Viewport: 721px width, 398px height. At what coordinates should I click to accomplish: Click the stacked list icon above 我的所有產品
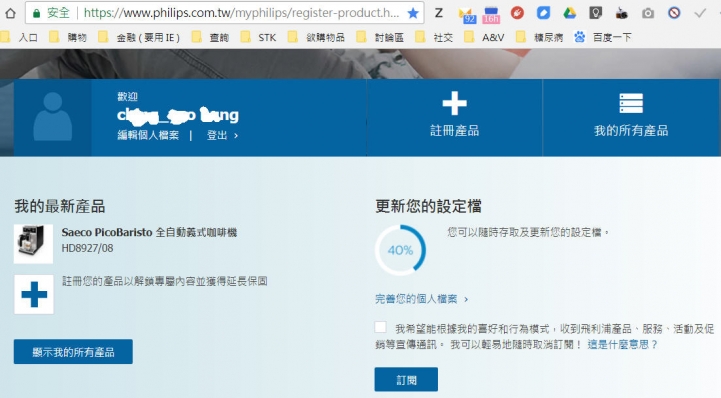click(631, 103)
